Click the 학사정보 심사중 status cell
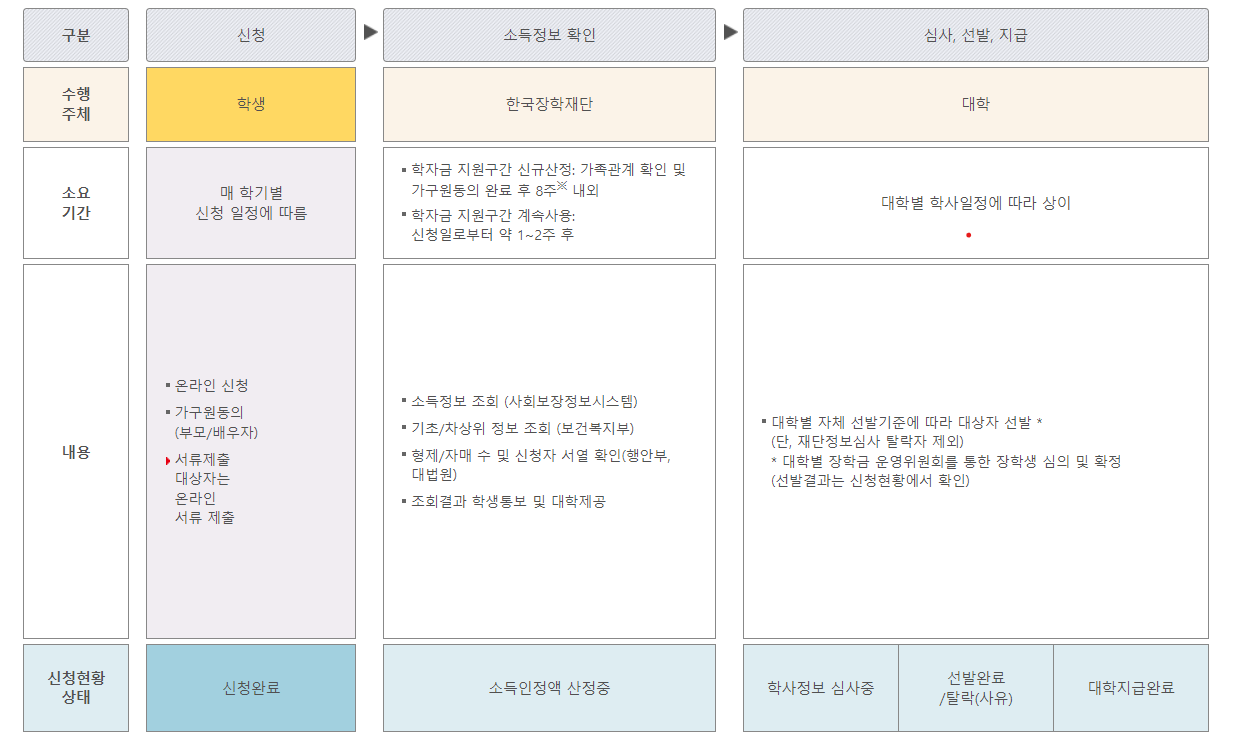The height and width of the screenshot is (737, 1235). (x=821, y=688)
